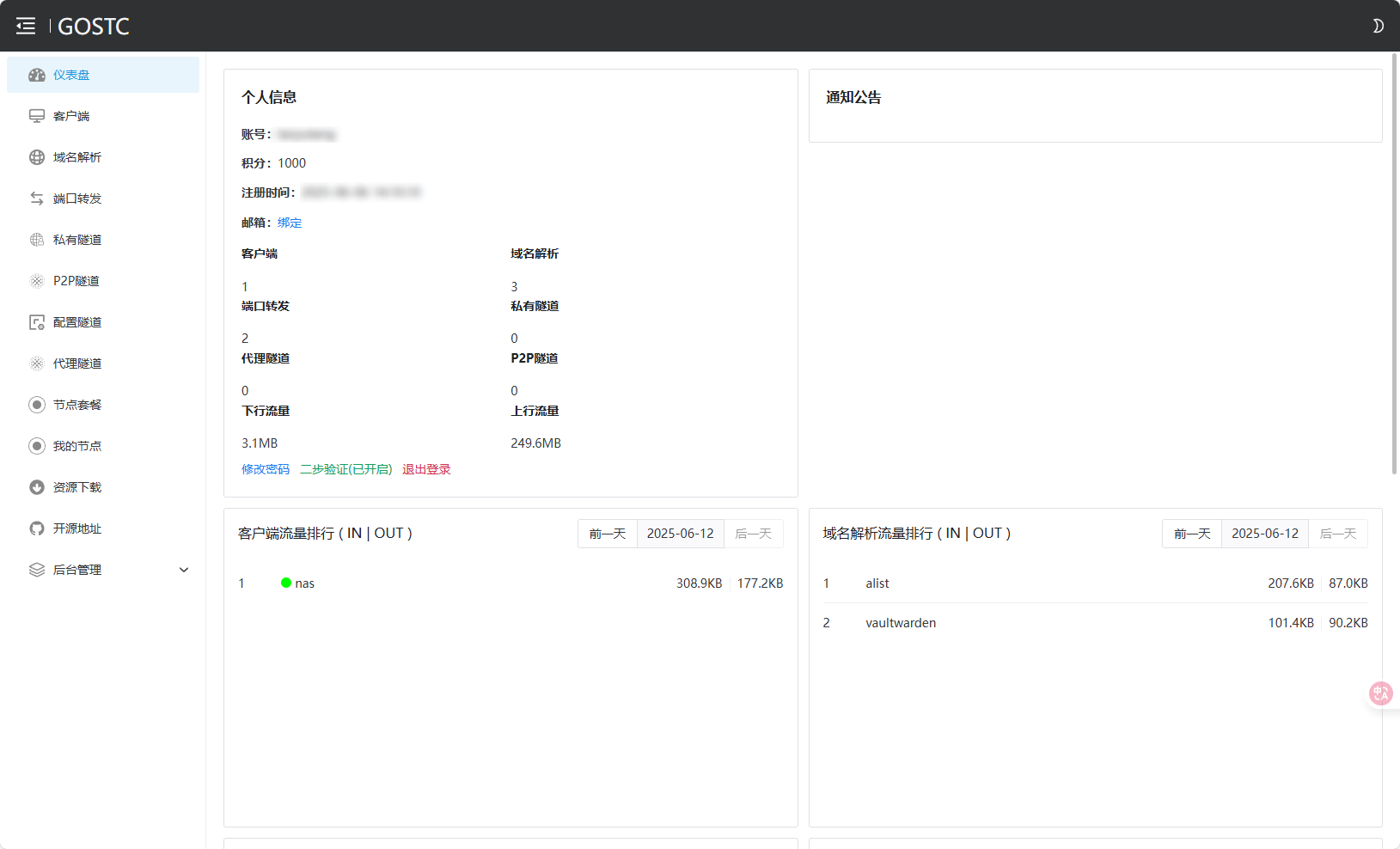The width and height of the screenshot is (1400, 849).
Task: Open 客户端 menu item
Action: pos(103,116)
